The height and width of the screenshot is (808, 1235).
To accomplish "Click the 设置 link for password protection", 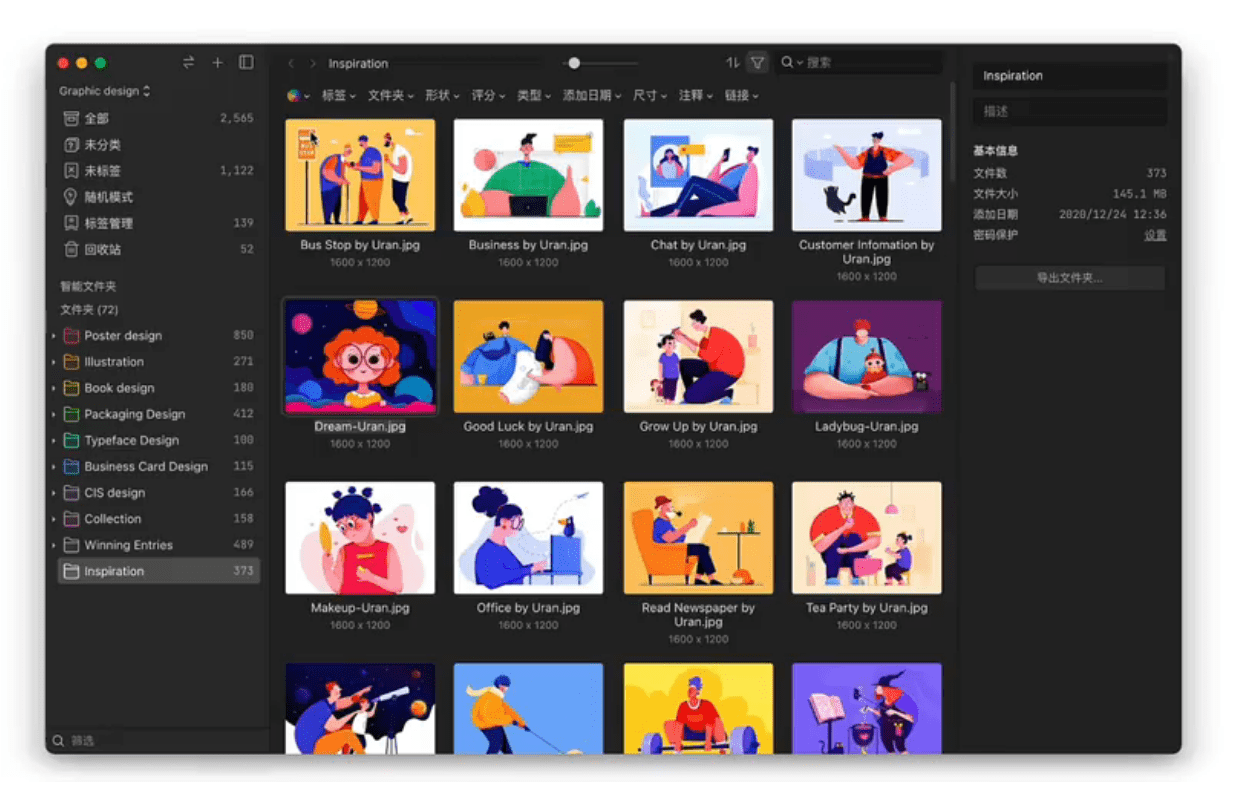I will (x=1155, y=235).
